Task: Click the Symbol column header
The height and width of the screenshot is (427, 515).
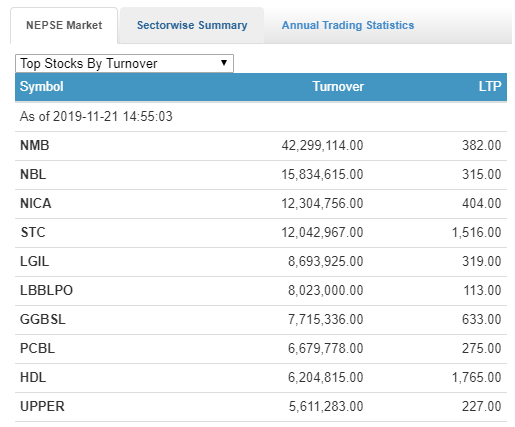Action: pos(42,87)
